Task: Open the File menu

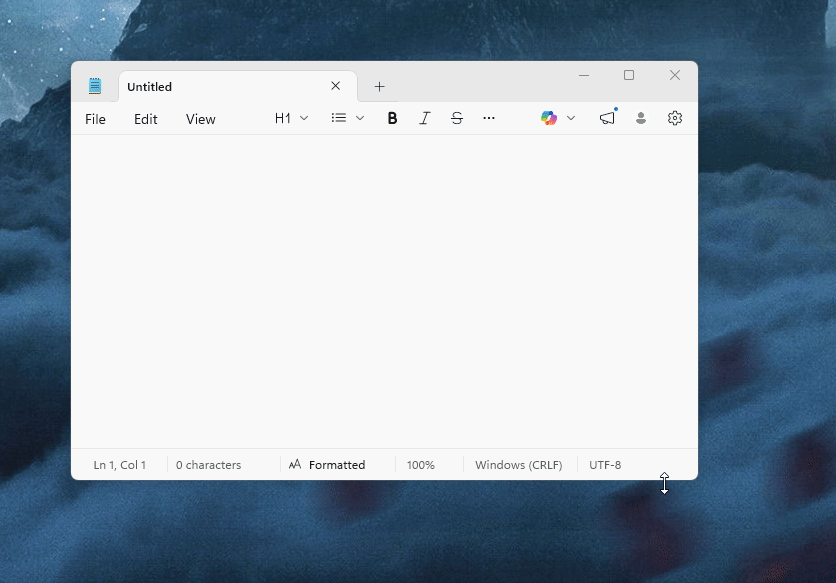Action: click(95, 119)
